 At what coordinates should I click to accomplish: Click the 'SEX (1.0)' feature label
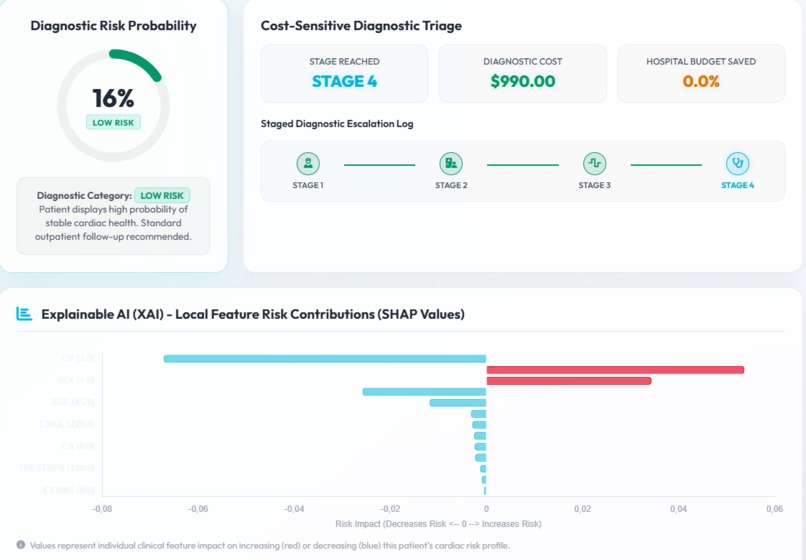click(76, 380)
